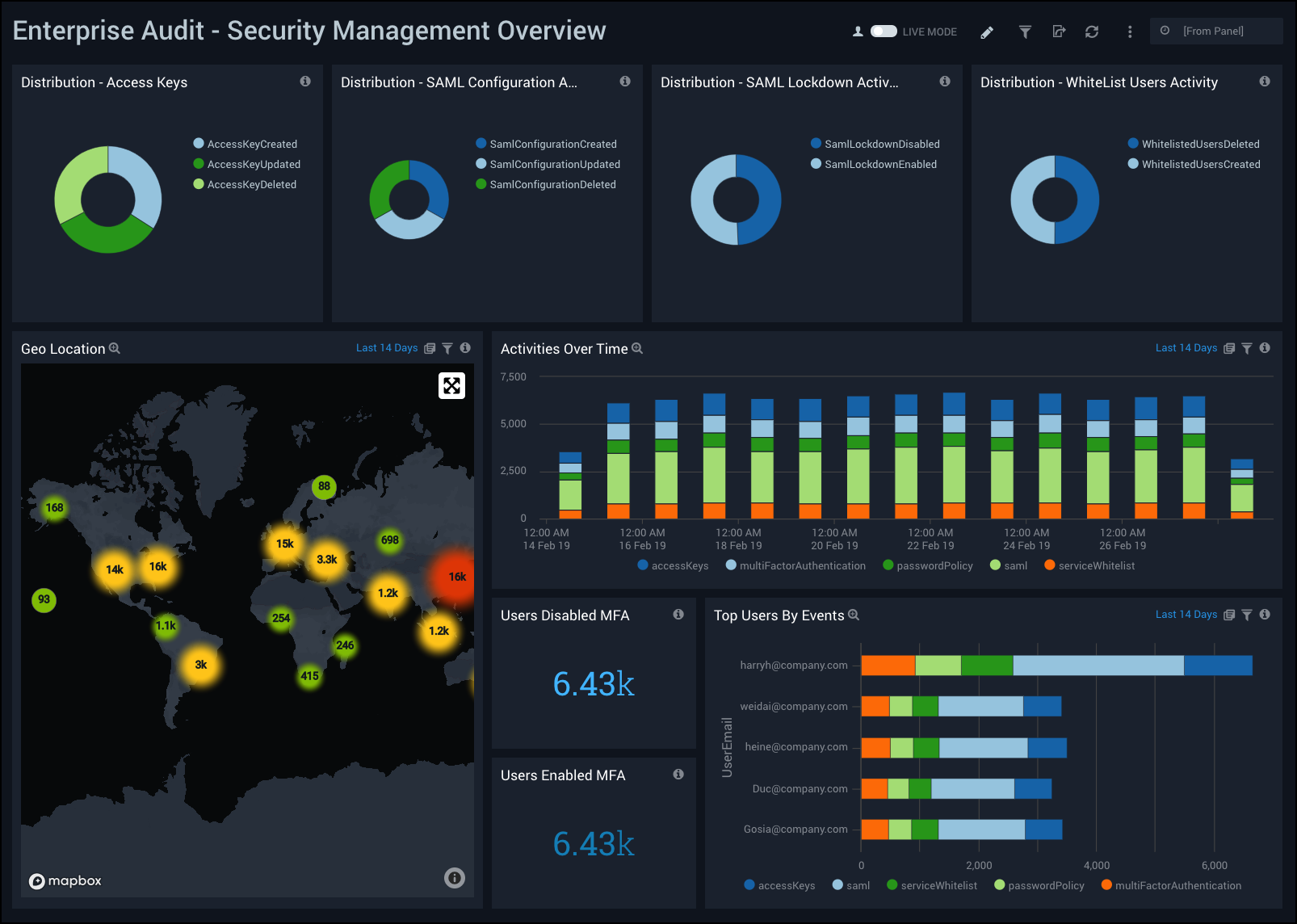Click the map attribution info button
Screen dimensions: 1297x924
pos(455,878)
